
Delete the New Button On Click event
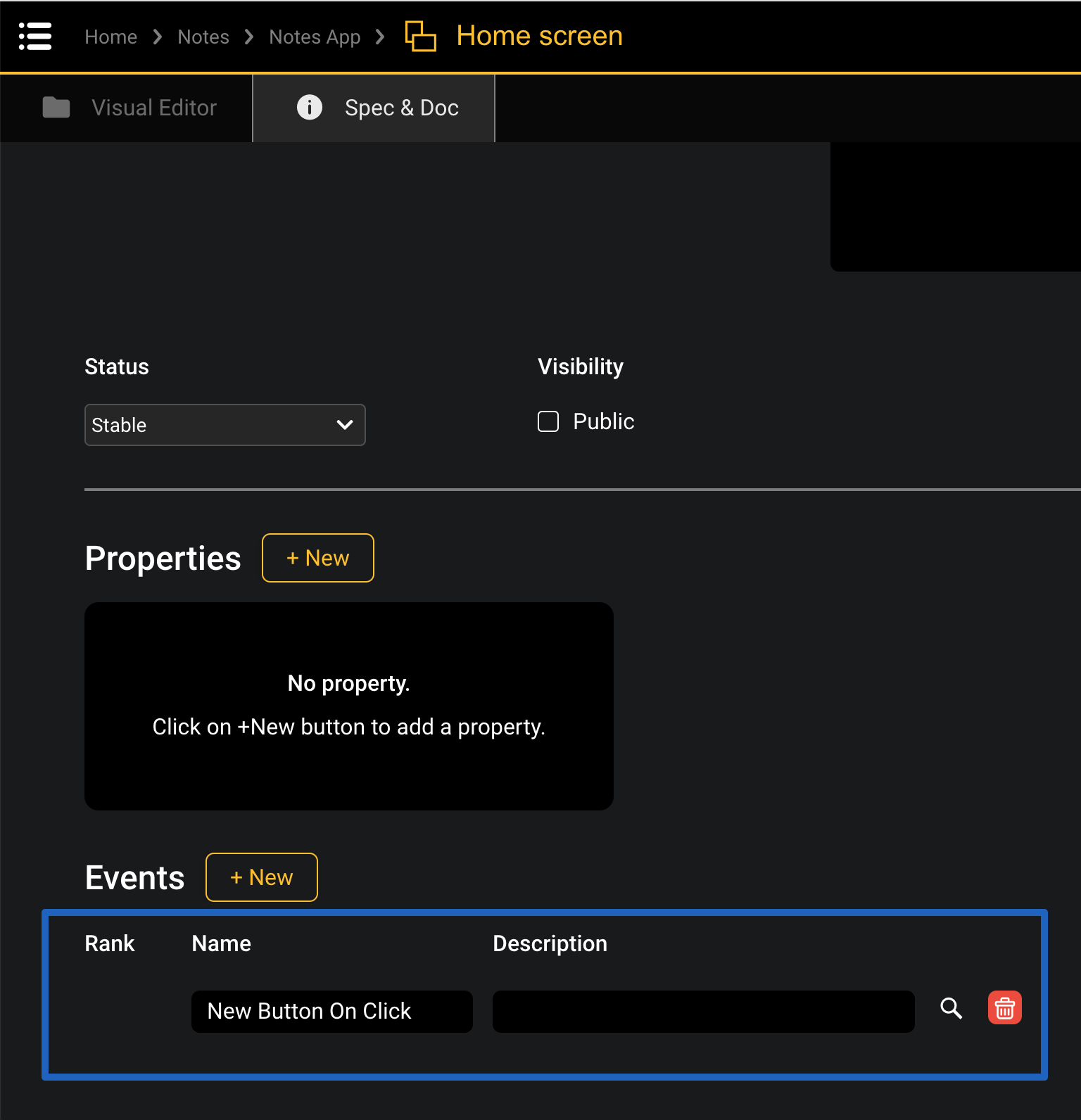1004,1008
